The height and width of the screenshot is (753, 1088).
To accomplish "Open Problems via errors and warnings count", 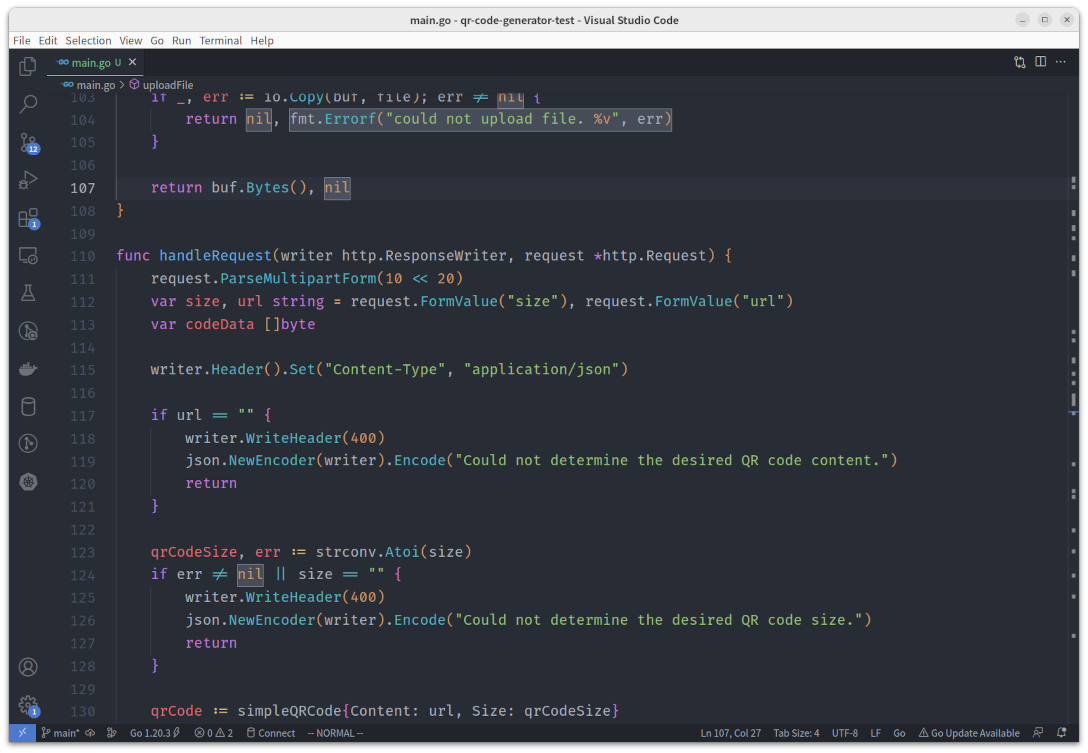I will pos(214,733).
